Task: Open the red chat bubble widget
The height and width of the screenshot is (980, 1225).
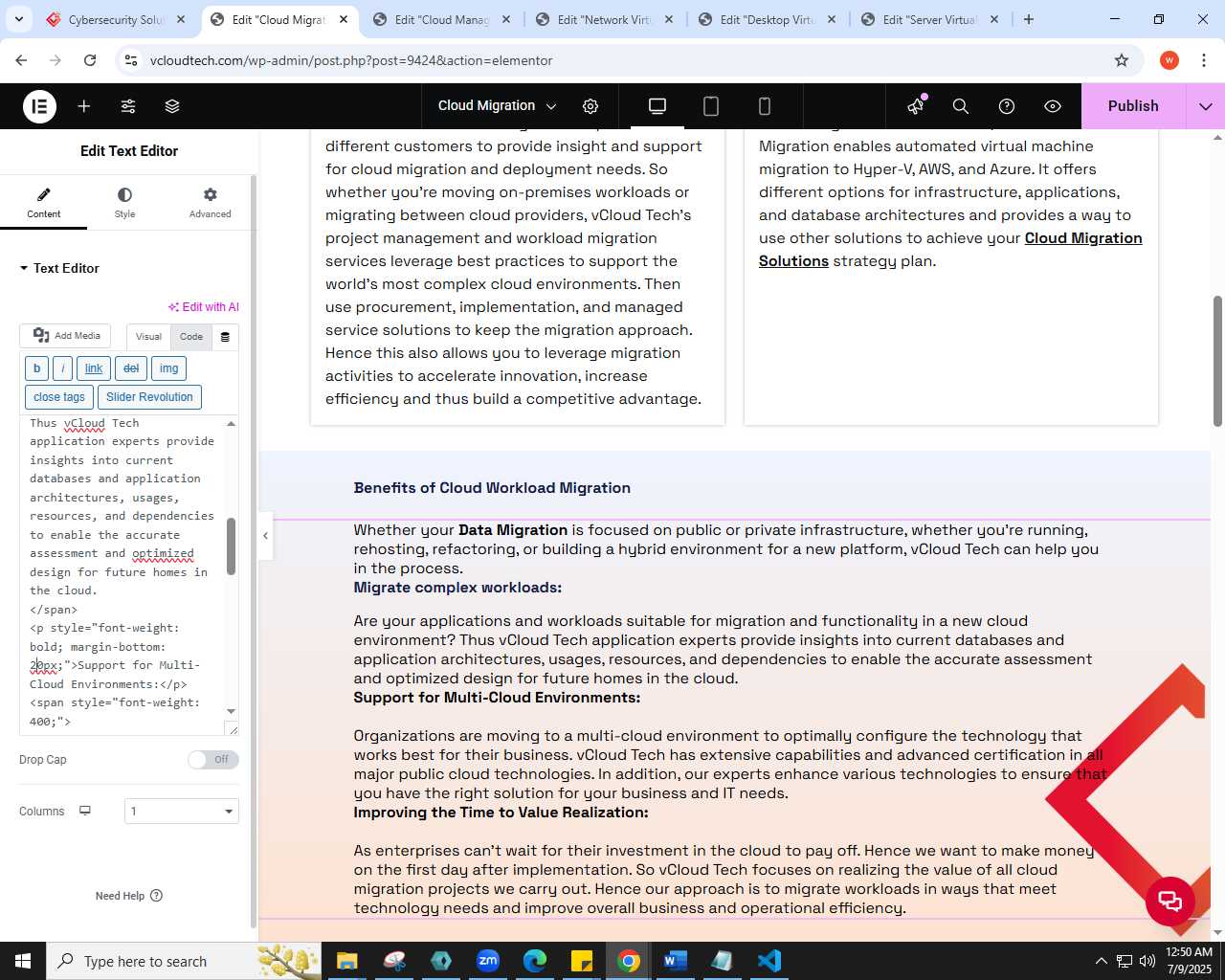Action: [x=1170, y=900]
